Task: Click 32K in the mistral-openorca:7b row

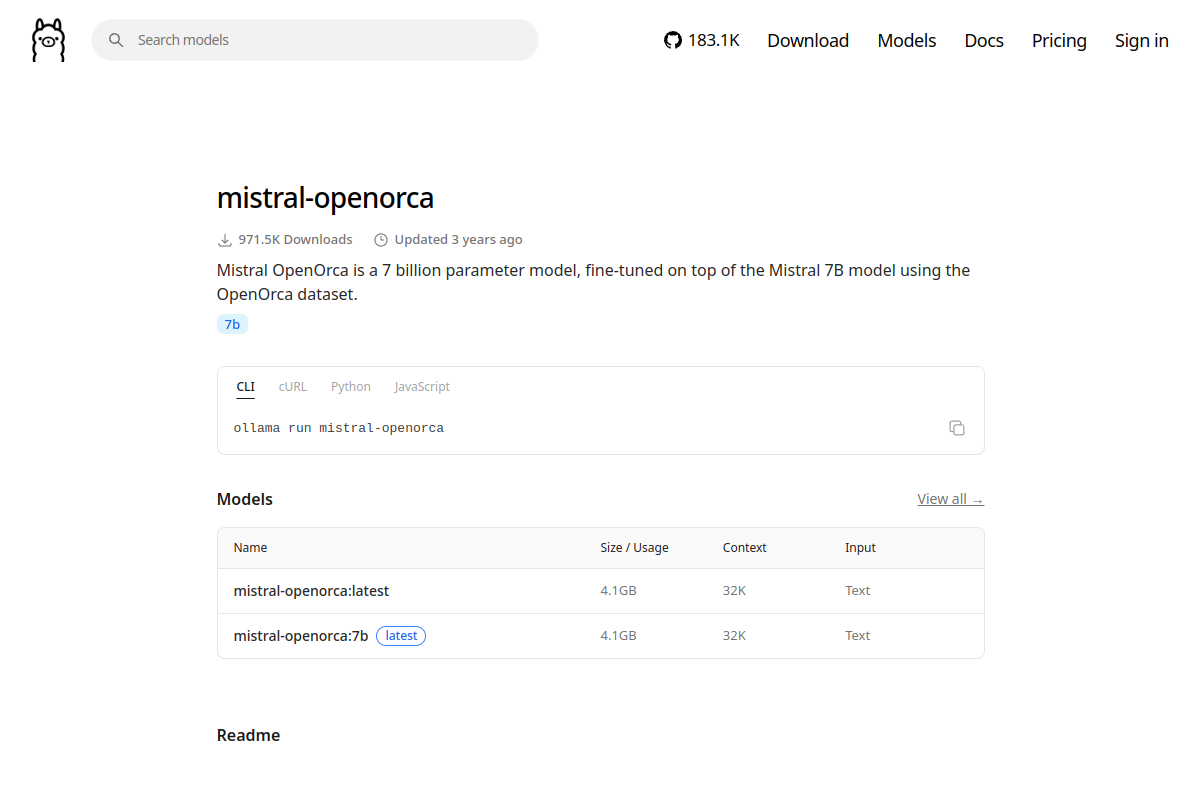Action: [734, 636]
